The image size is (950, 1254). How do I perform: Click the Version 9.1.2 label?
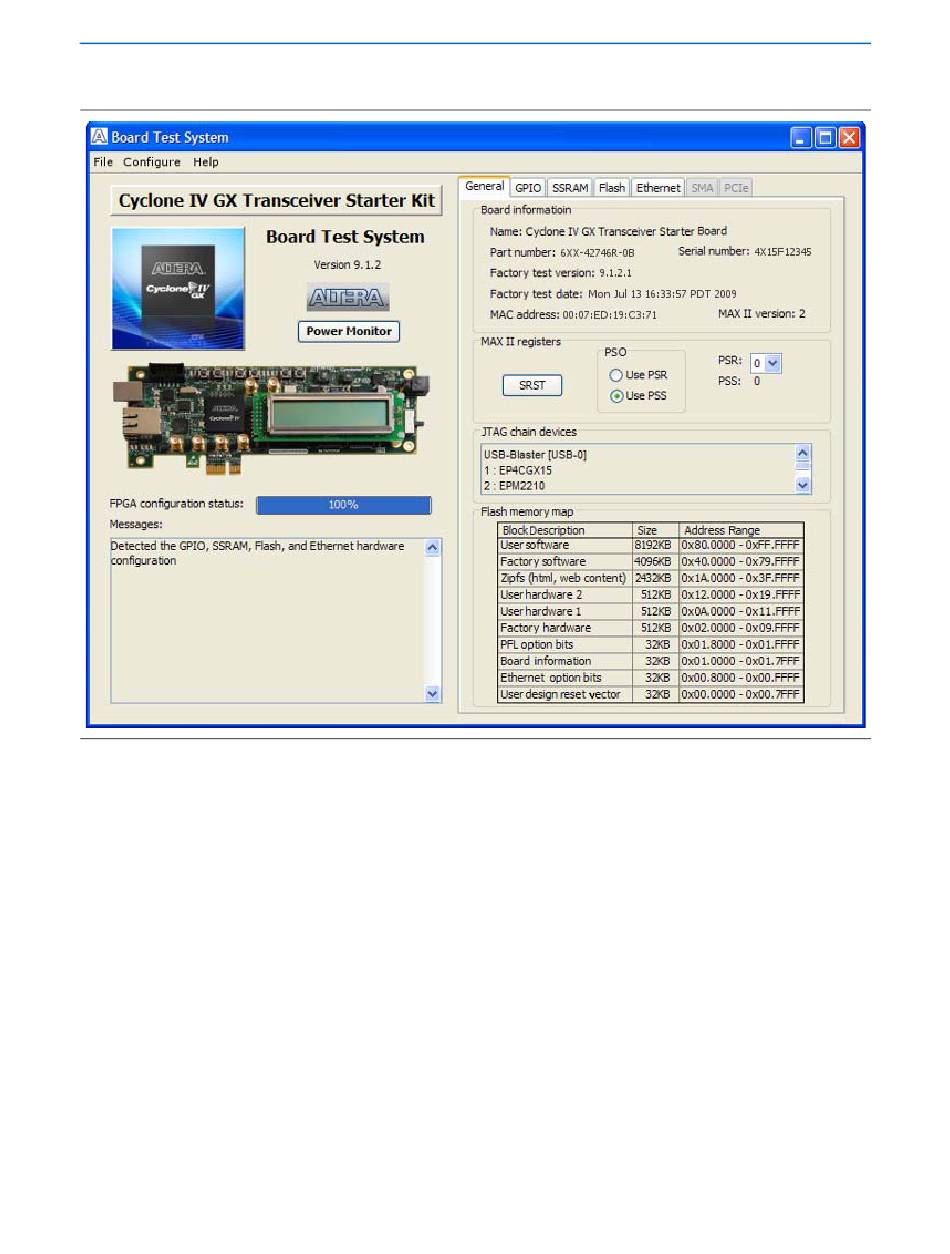pyautogui.click(x=348, y=265)
